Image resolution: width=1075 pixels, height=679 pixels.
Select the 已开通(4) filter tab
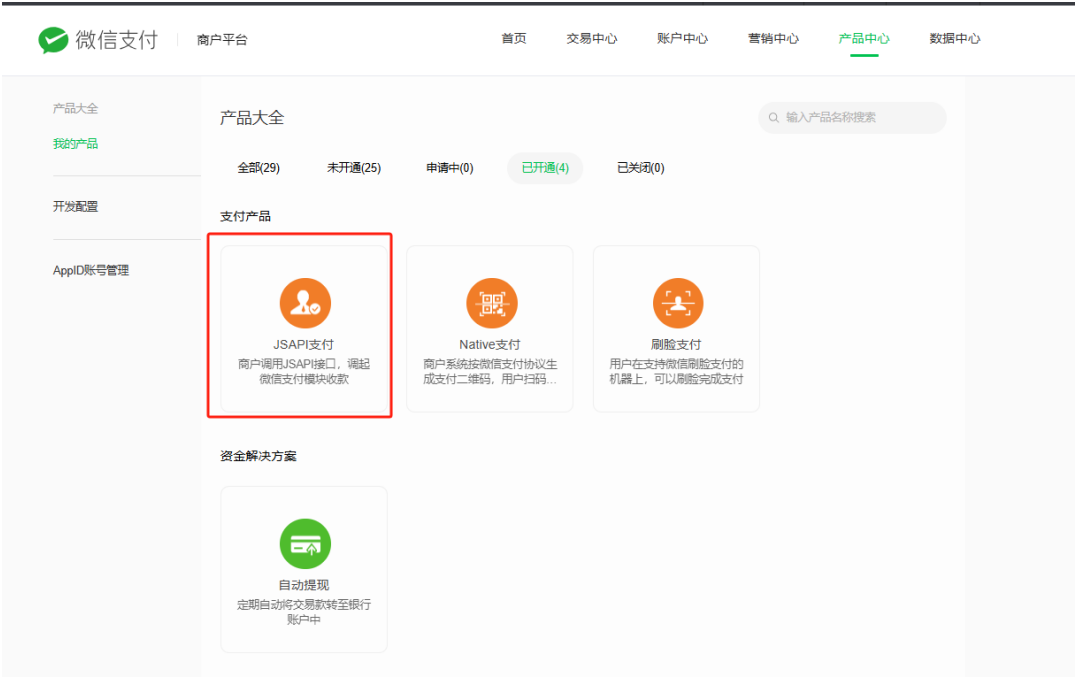pyautogui.click(x=545, y=168)
